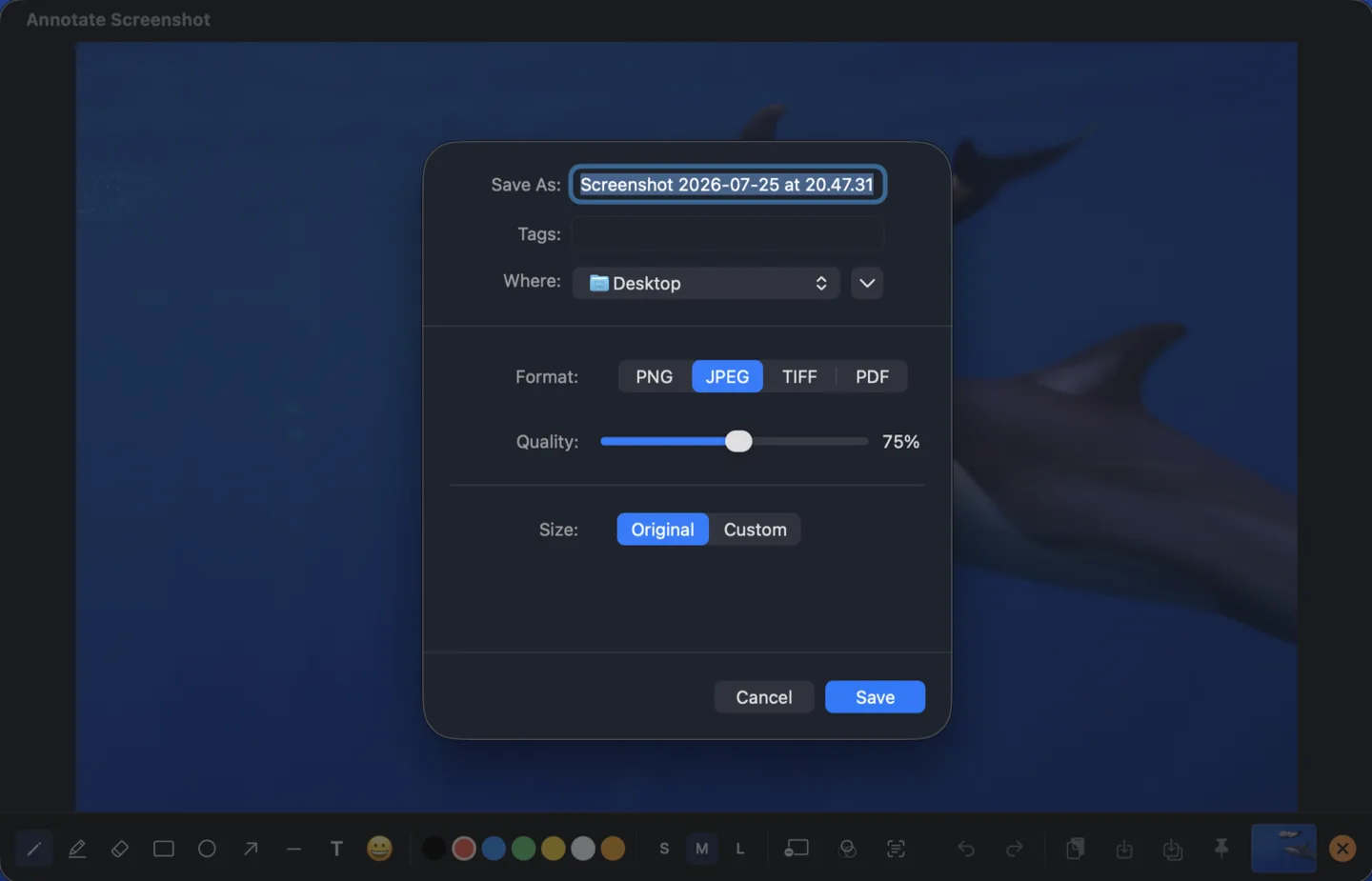The image size is (1372, 881).
Task: Select the eraser tool
Action: tap(120, 848)
